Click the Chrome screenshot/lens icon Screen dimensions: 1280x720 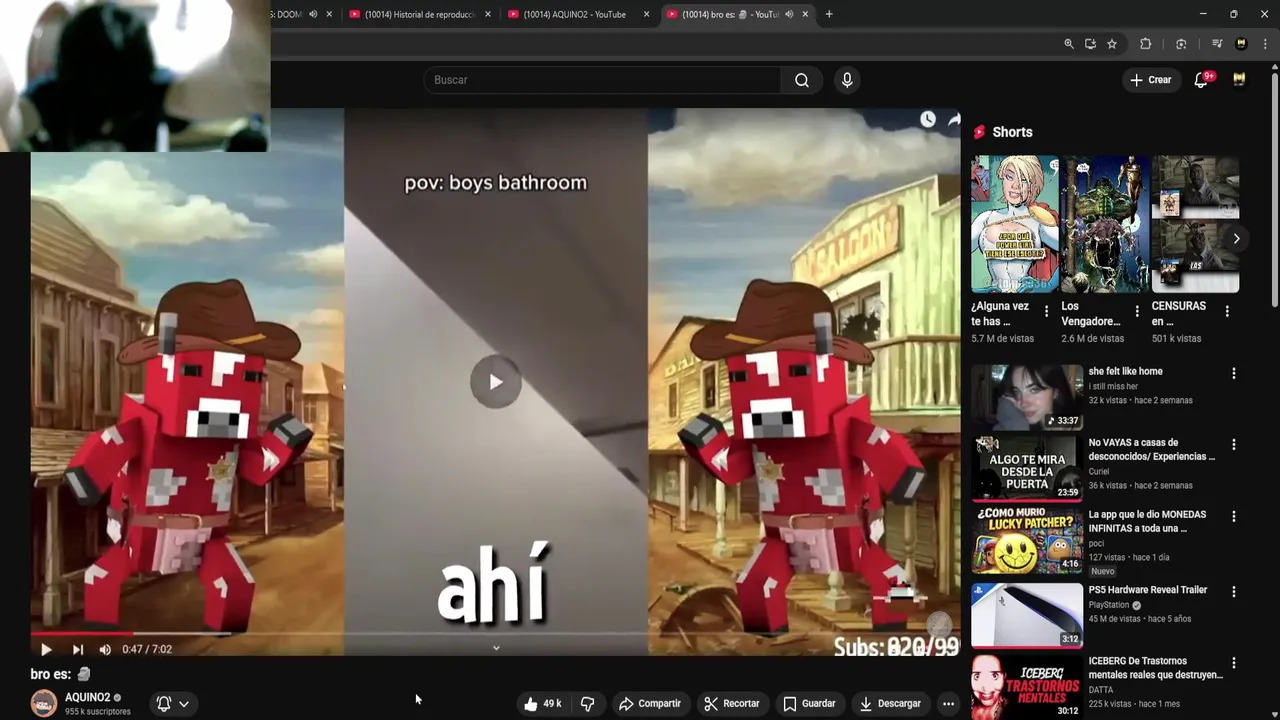point(1181,44)
